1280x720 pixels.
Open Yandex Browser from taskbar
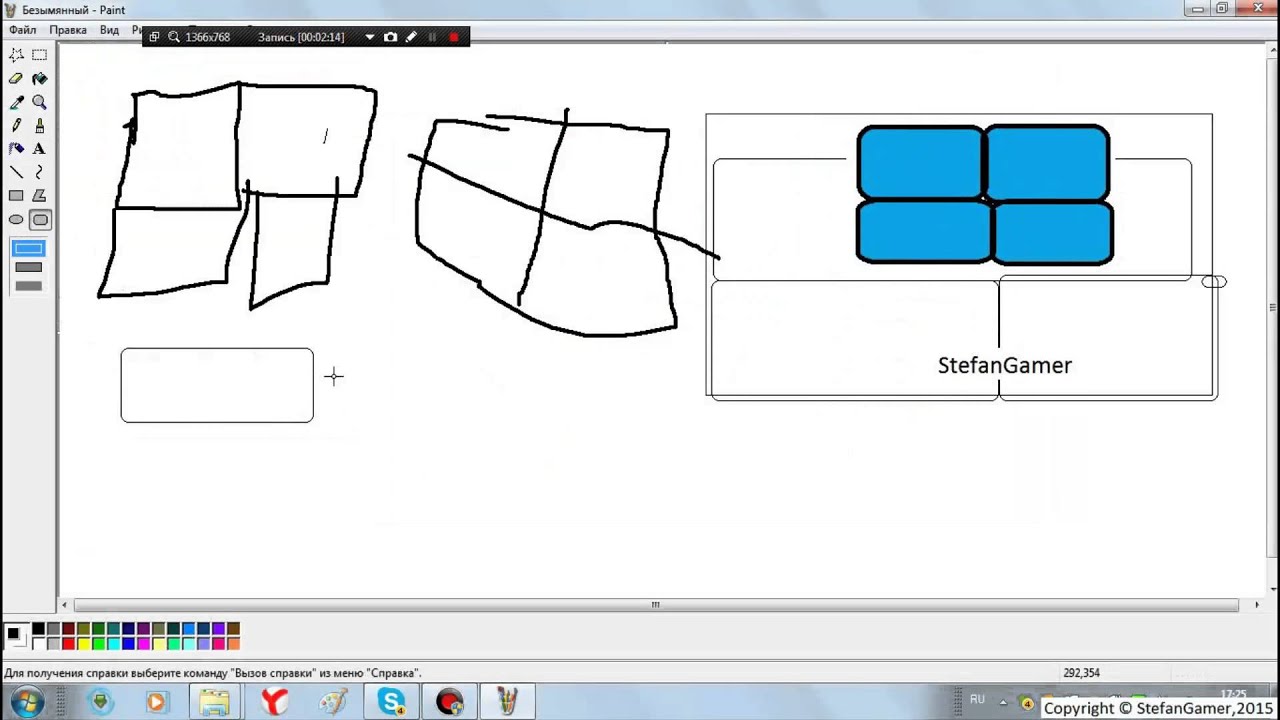click(274, 702)
